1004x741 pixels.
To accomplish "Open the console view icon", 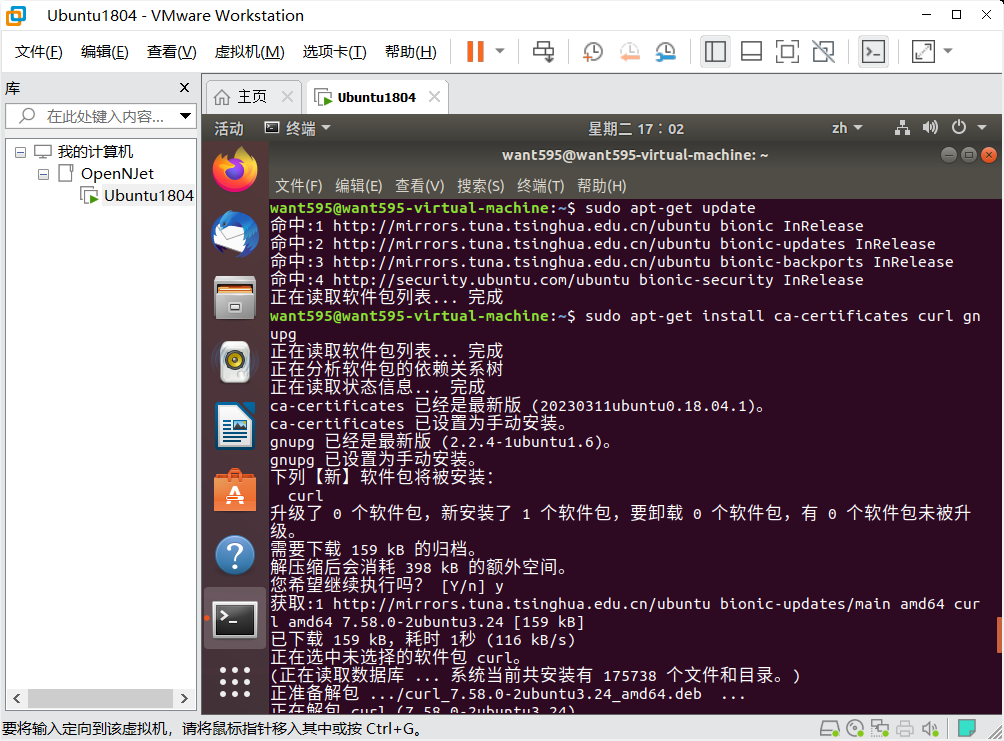I will click(873, 51).
